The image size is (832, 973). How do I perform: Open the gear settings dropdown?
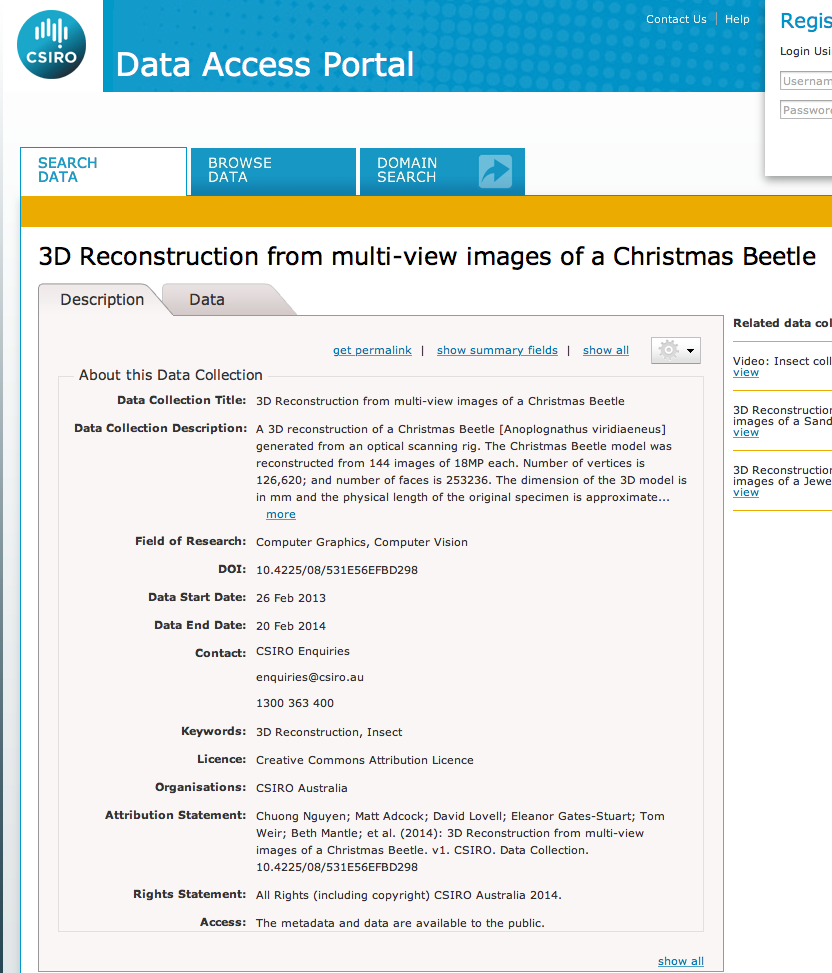(x=676, y=350)
